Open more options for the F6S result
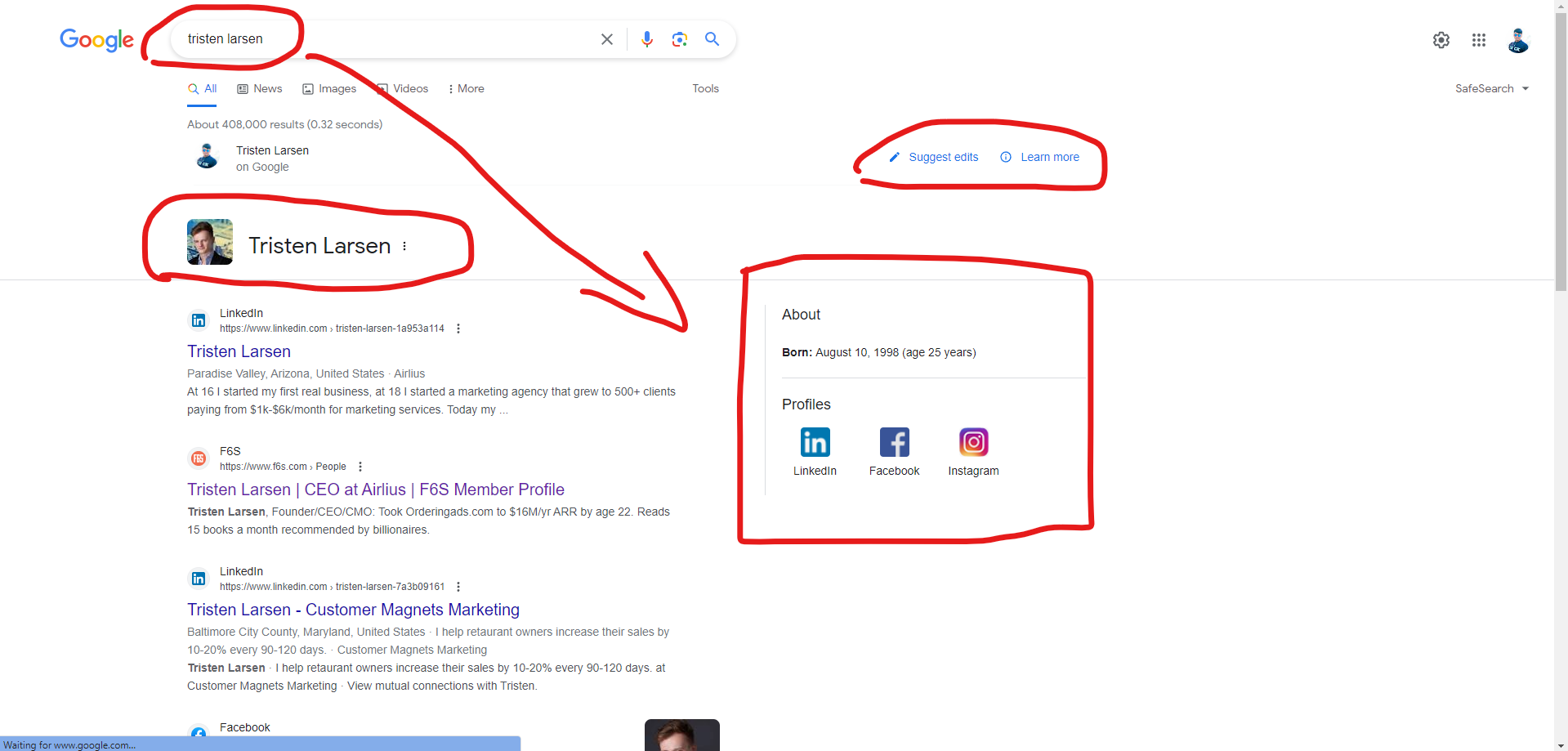Image resolution: width=1568 pixels, height=751 pixels. tap(360, 467)
